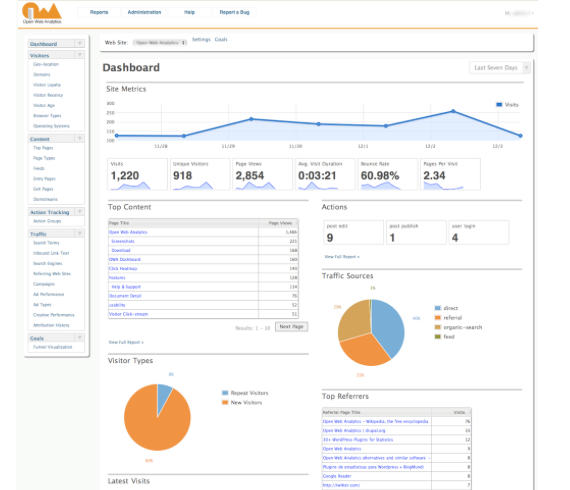Open the Last Seven Days date dropdown

(x=500, y=68)
